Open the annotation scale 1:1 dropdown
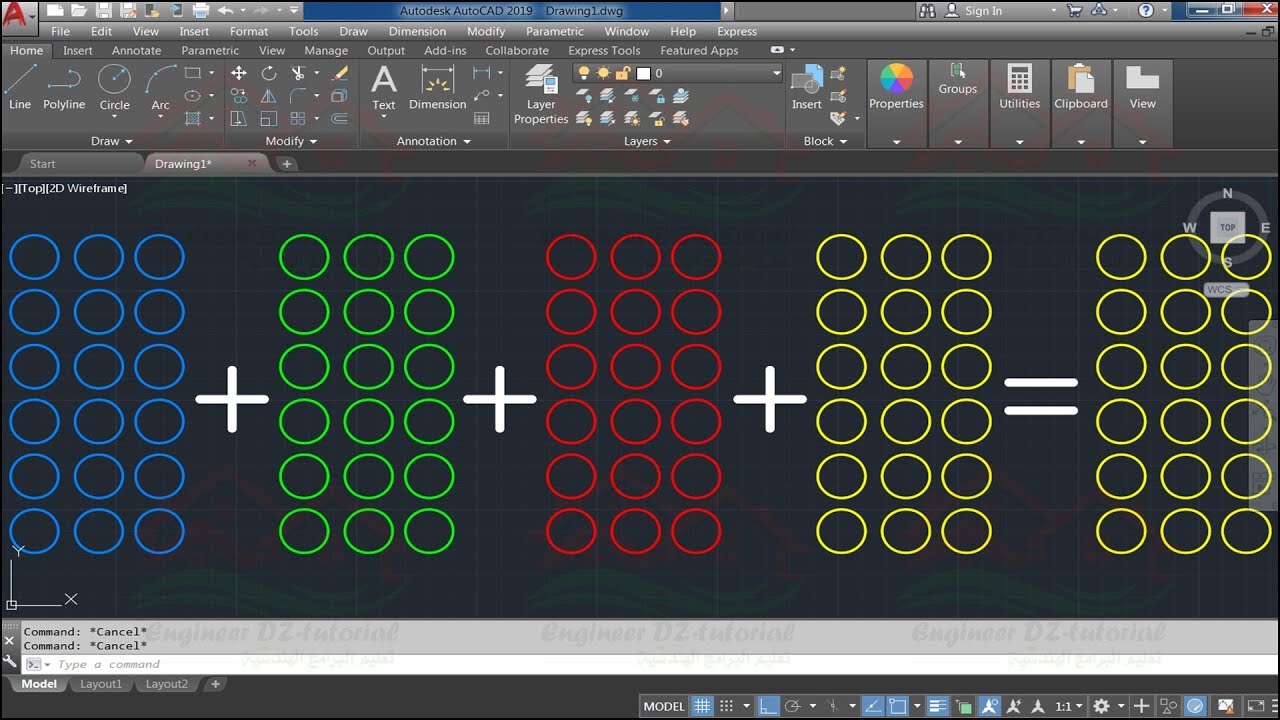 pos(1068,706)
